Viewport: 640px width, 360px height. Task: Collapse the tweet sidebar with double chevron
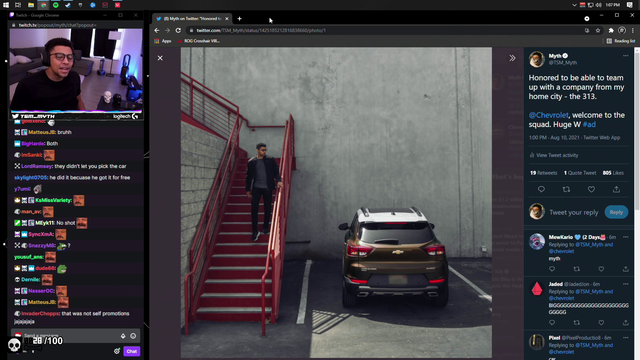[512, 58]
